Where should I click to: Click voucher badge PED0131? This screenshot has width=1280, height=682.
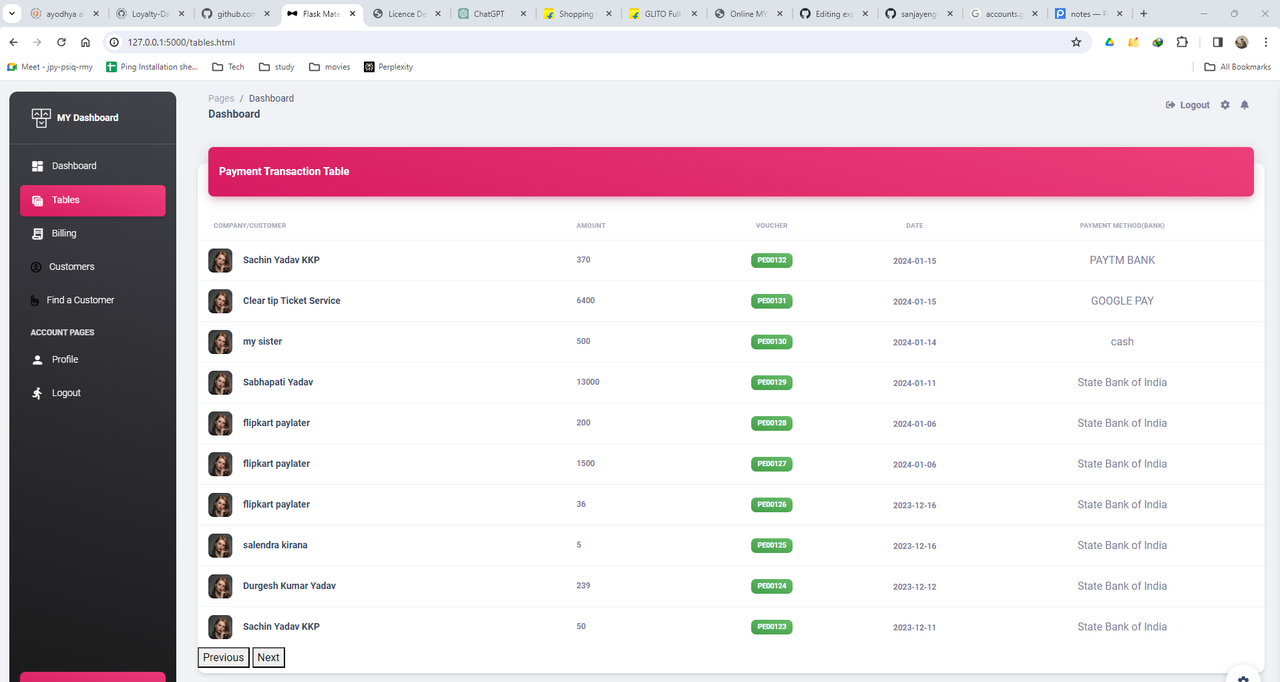coord(771,301)
